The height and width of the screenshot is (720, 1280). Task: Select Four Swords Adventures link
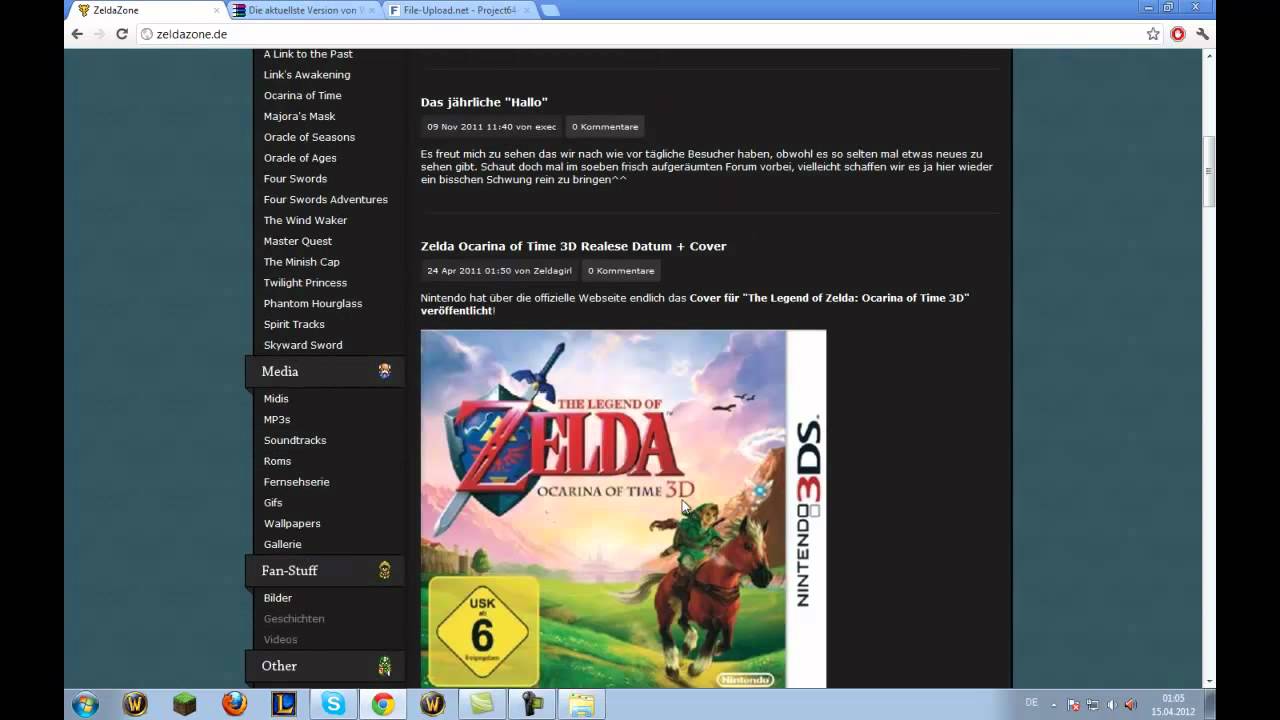326,200
